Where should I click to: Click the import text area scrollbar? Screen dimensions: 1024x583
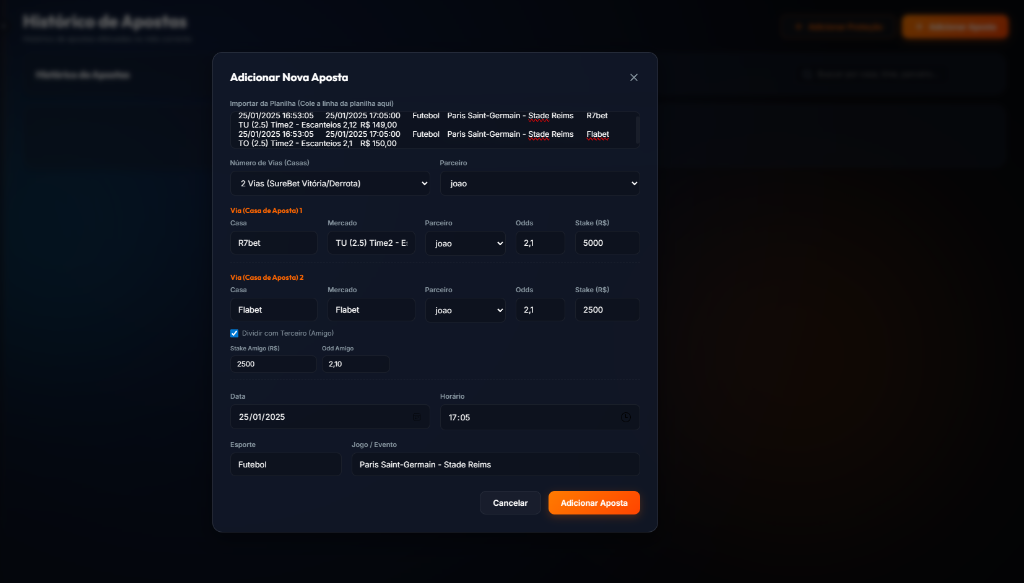click(637, 129)
